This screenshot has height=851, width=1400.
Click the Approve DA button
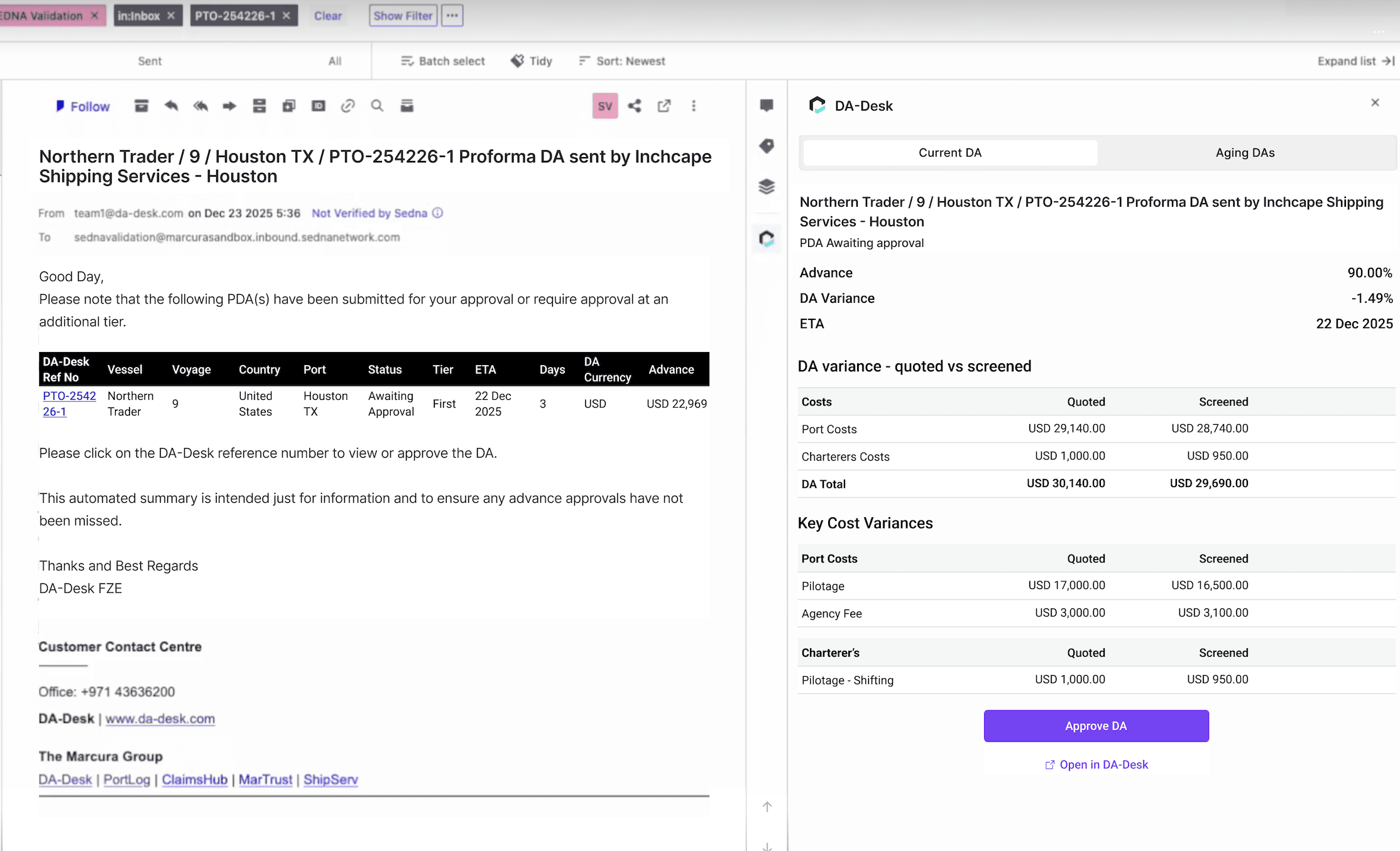(x=1096, y=726)
